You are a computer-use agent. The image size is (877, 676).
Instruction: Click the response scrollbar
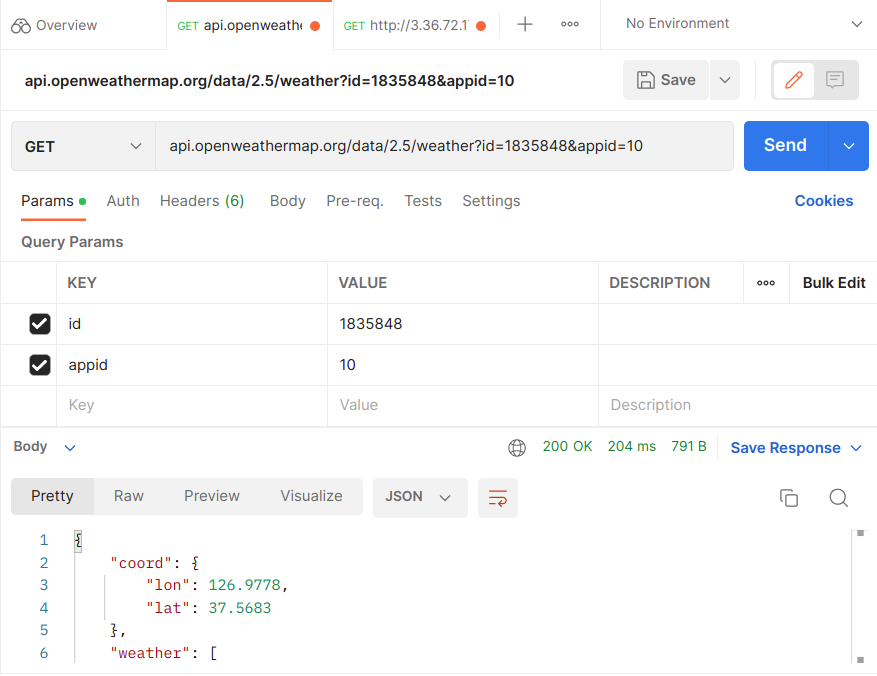click(x=860, y=597)
